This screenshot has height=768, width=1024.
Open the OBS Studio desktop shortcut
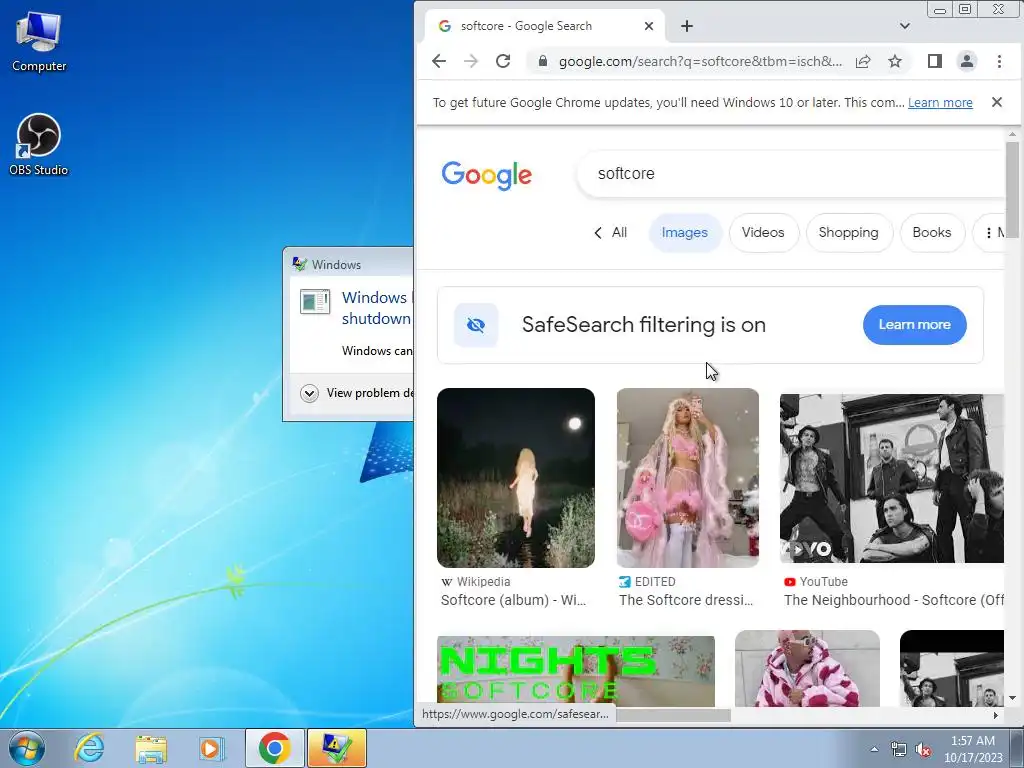(x=39, y=144)
